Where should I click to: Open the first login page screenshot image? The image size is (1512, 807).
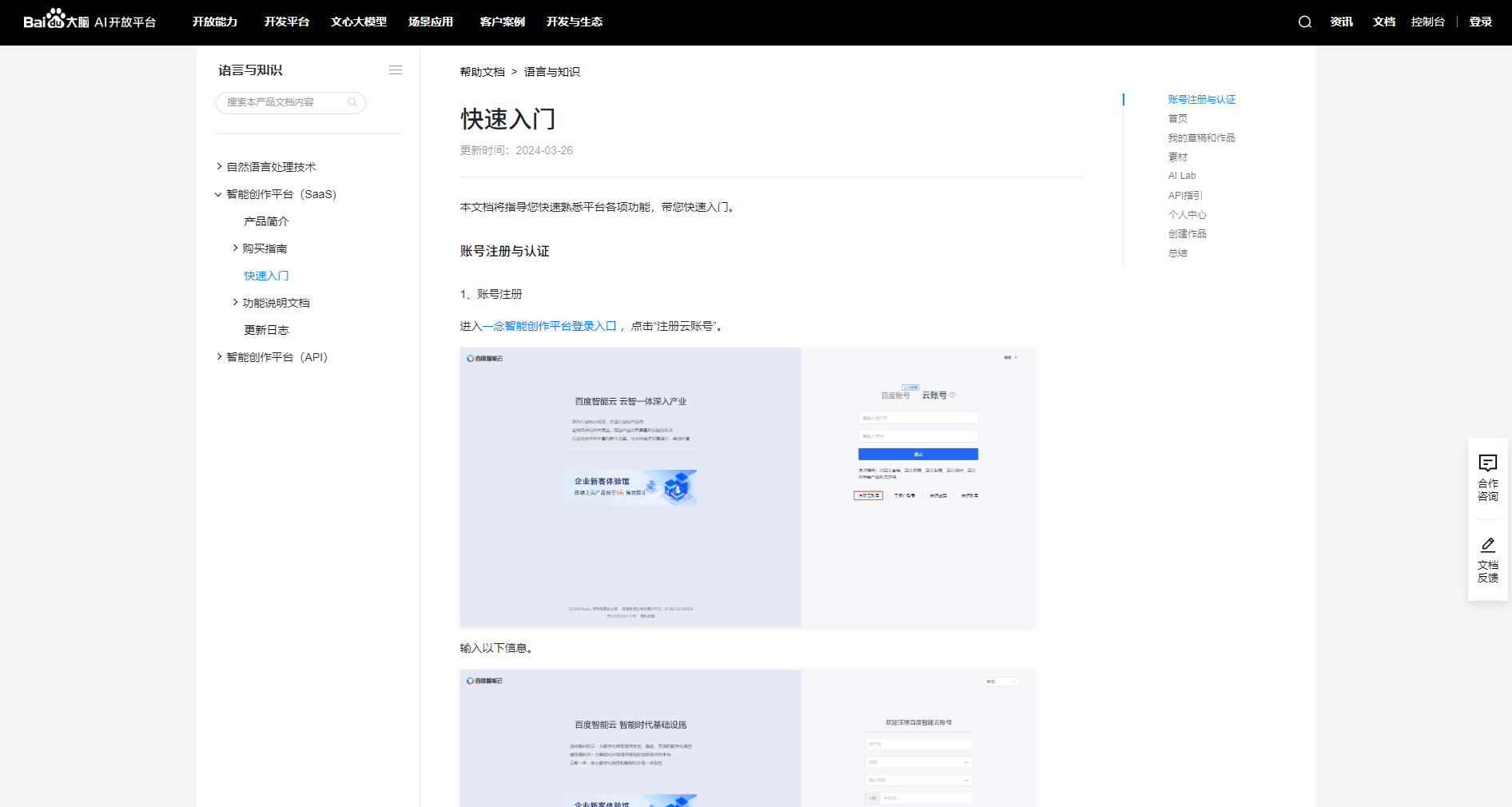(748, 487)
